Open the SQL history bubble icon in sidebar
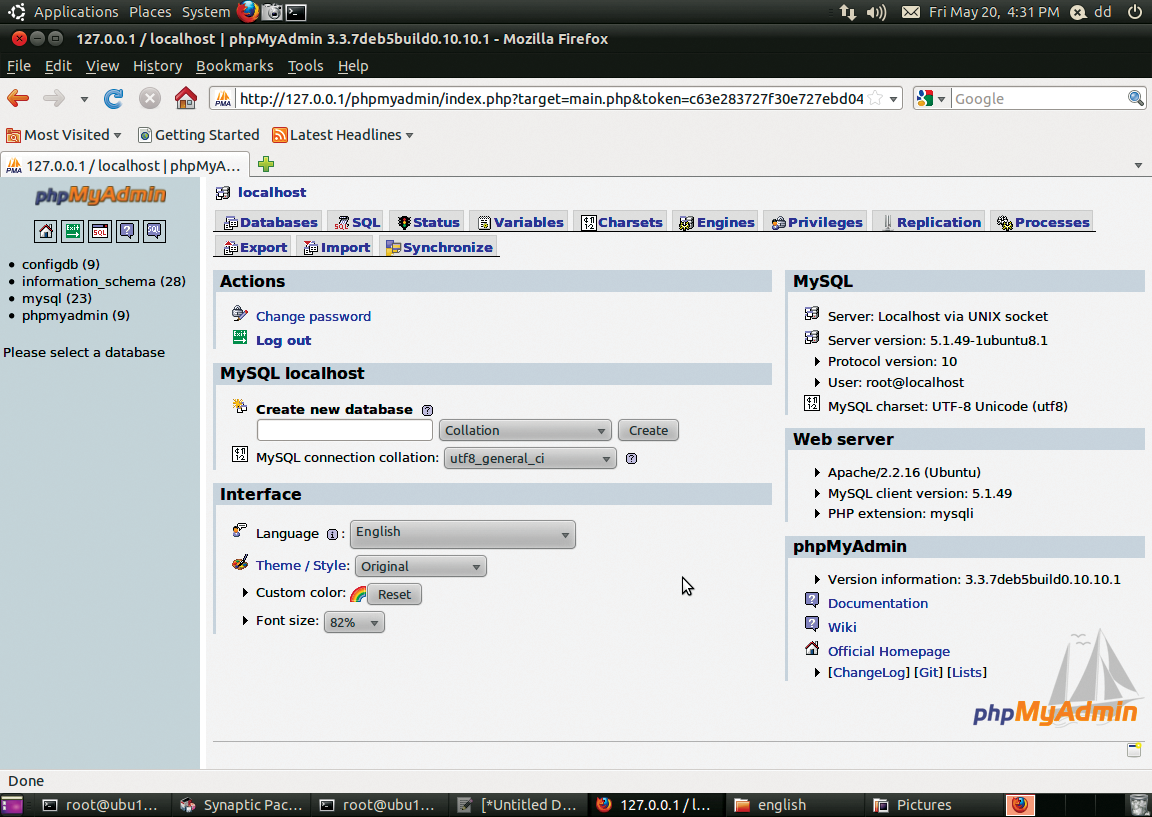The height and width of the screenshot is (817, 1152). (x=153, y=231)
